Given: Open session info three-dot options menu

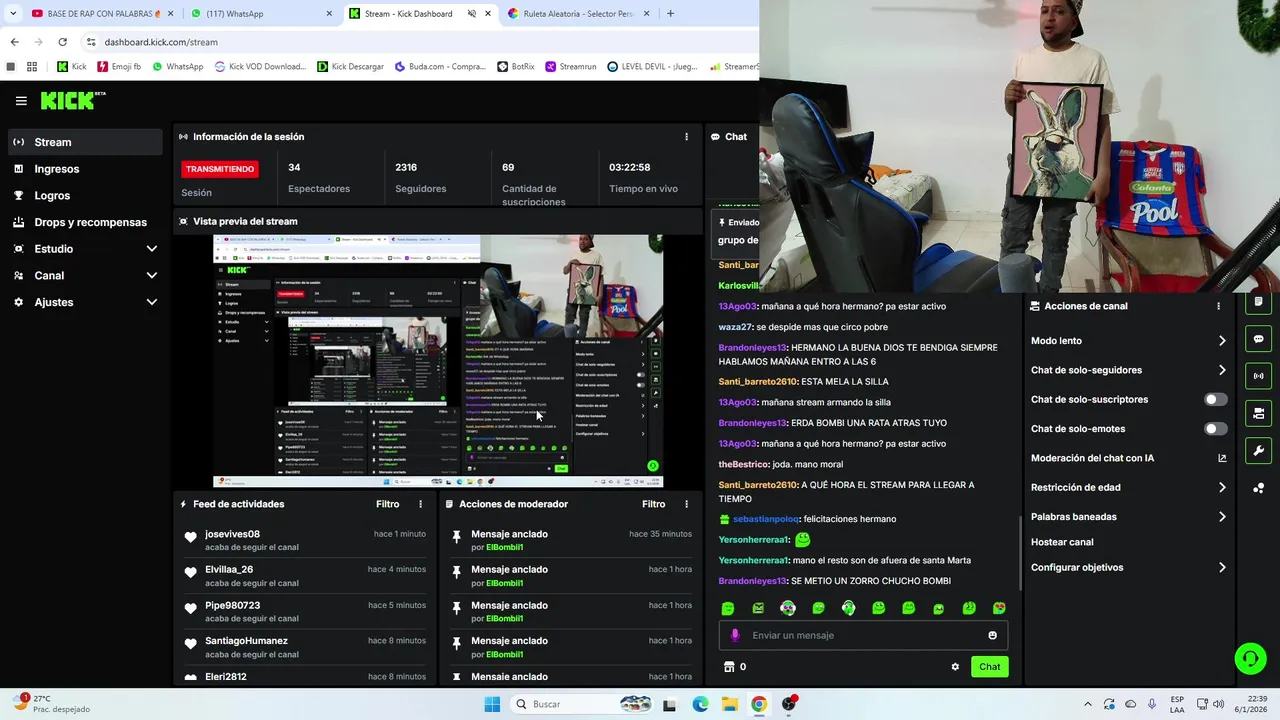Looking at the screenshot, I should pyautogui.click(x=686, y=137).
